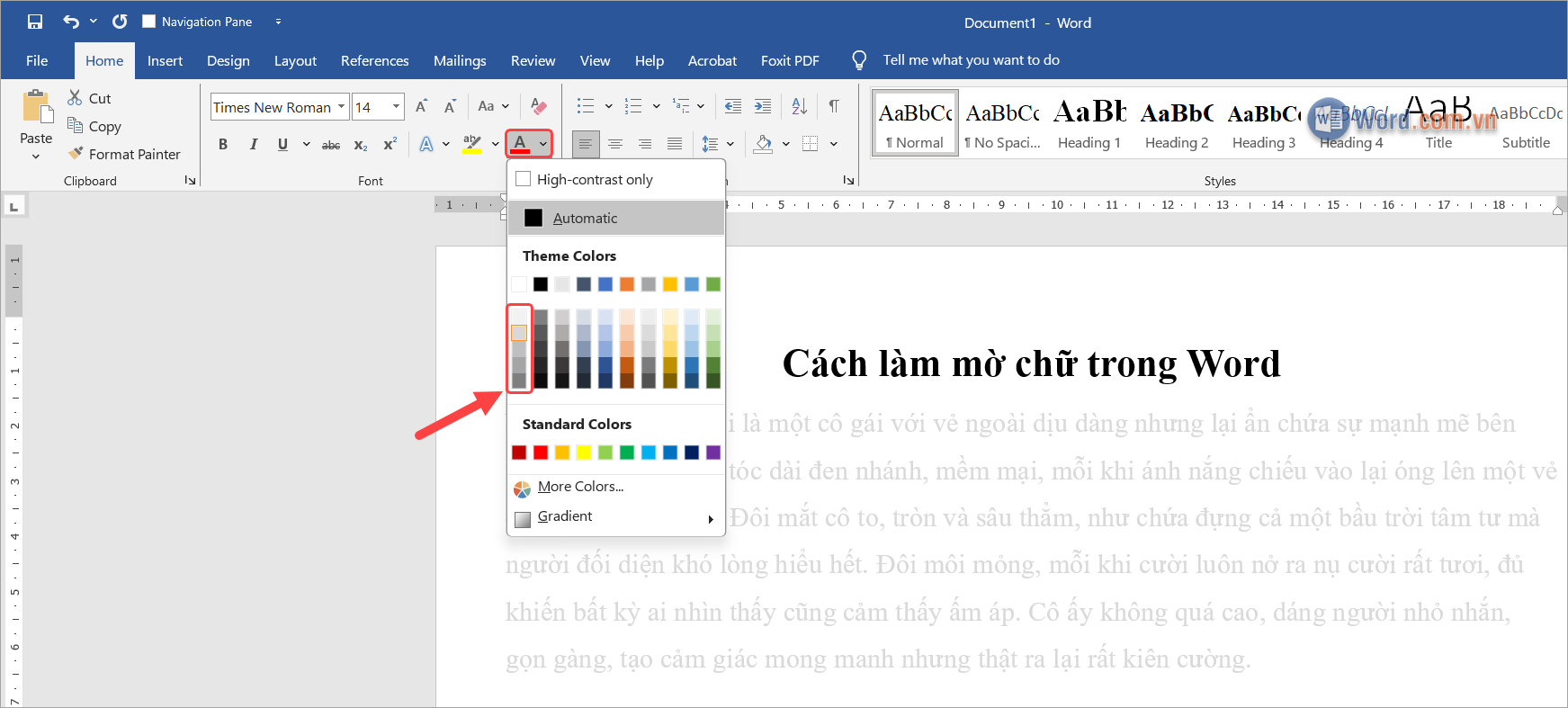Show paragraph marks with the pilcrow icon
Image resolution: width=1568 pixels, height=708 pixels.
(x=834, y=106)
